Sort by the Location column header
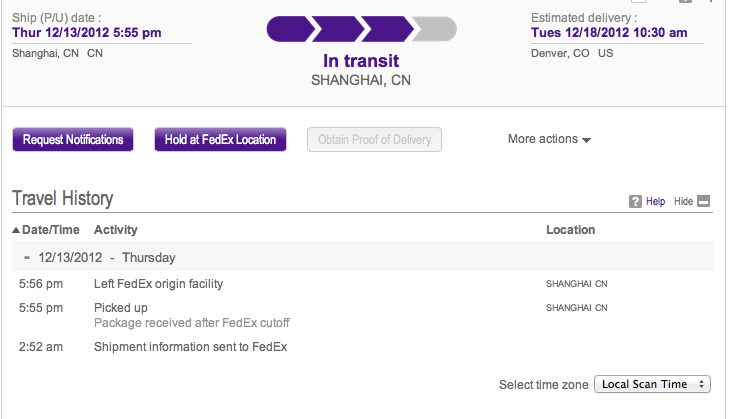 pos(570,230)
